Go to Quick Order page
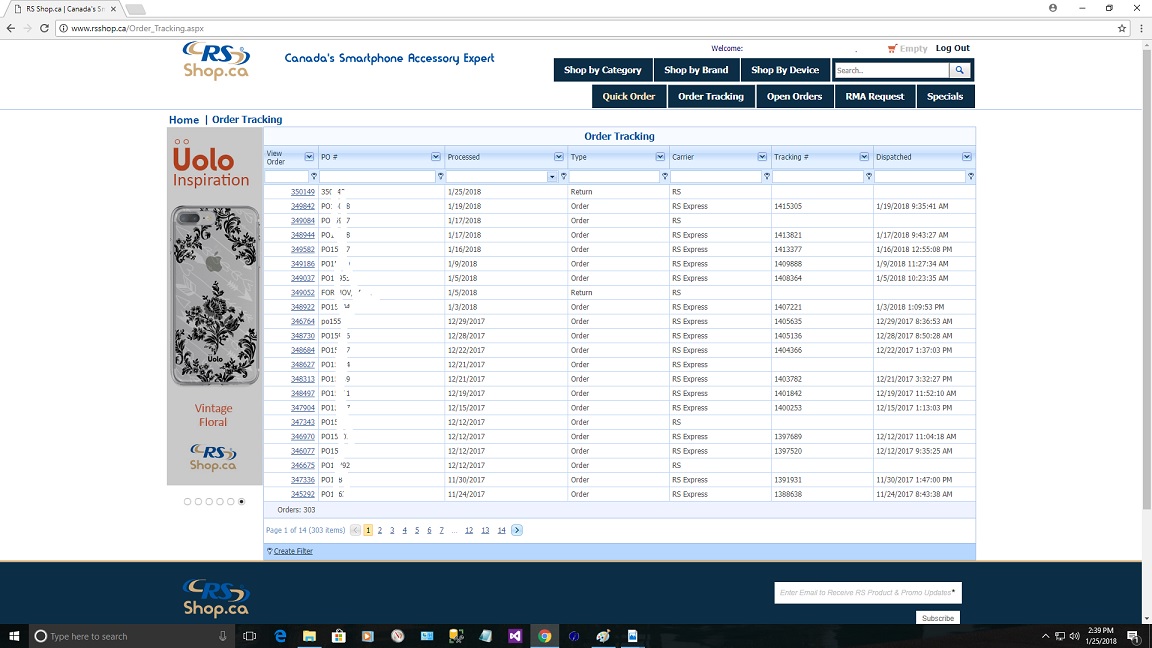This screenshot has width=1152, height=648. [629, 96]
